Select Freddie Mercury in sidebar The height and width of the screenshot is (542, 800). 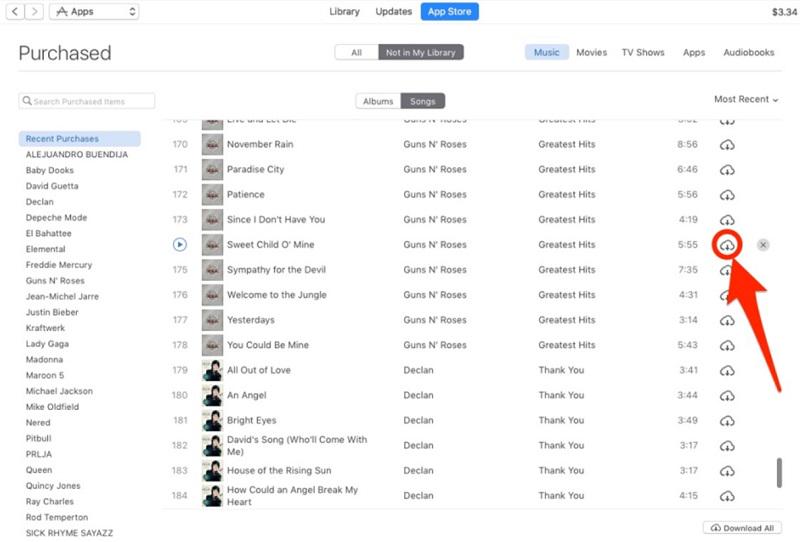coord(59,264)
